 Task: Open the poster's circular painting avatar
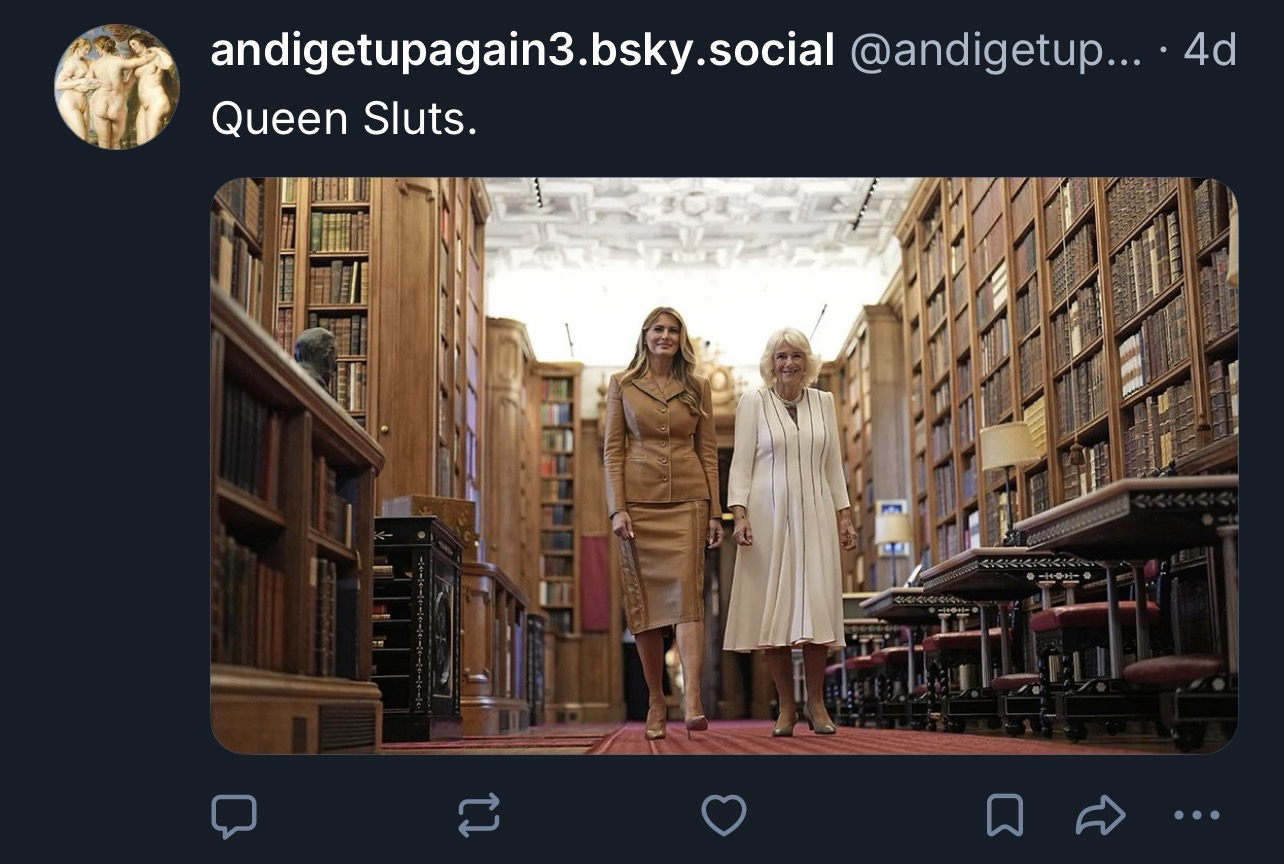point(117,87)
